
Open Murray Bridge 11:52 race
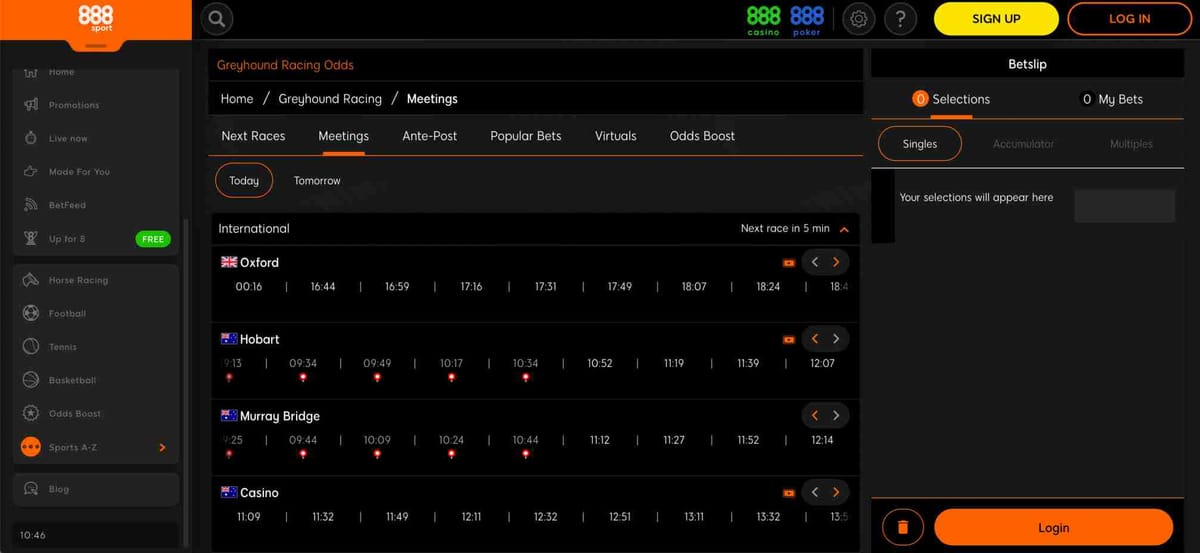click(748, 440)
